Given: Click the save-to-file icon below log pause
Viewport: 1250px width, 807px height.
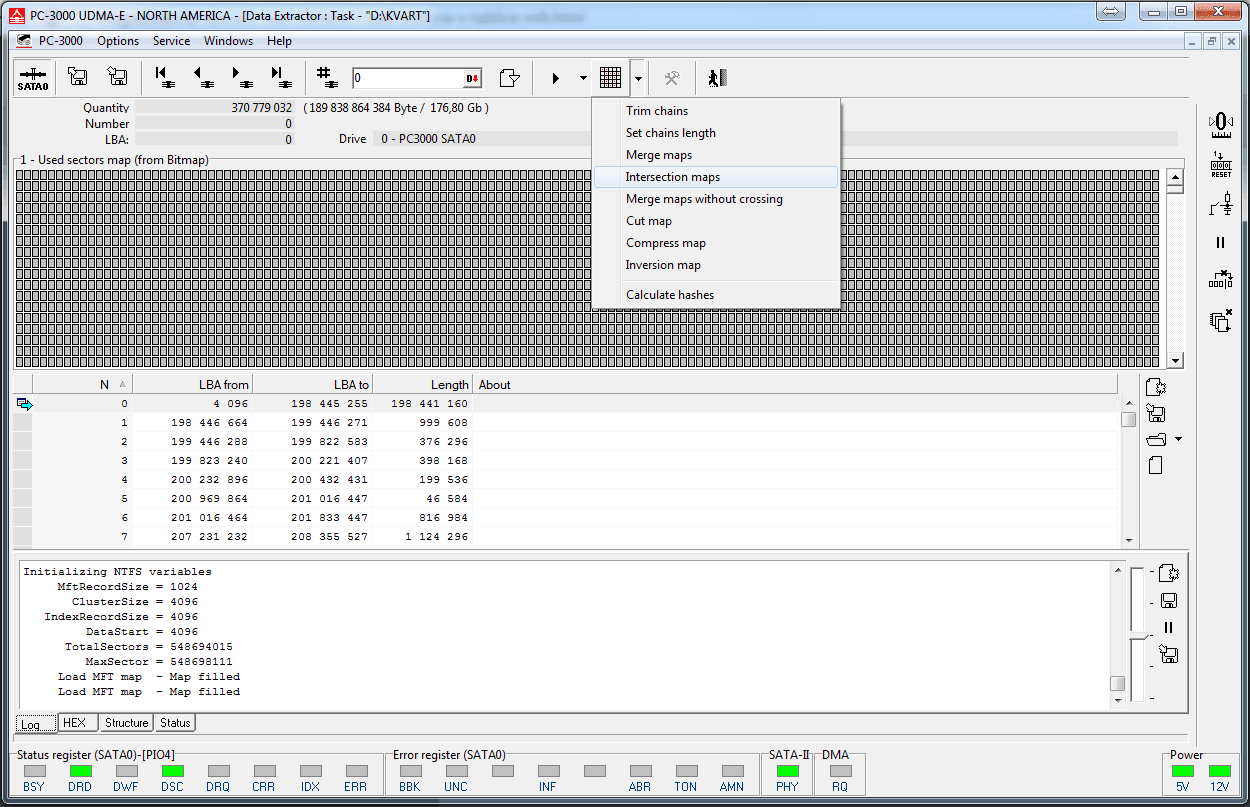Looking at the screenshot, I should point(1169,655).
